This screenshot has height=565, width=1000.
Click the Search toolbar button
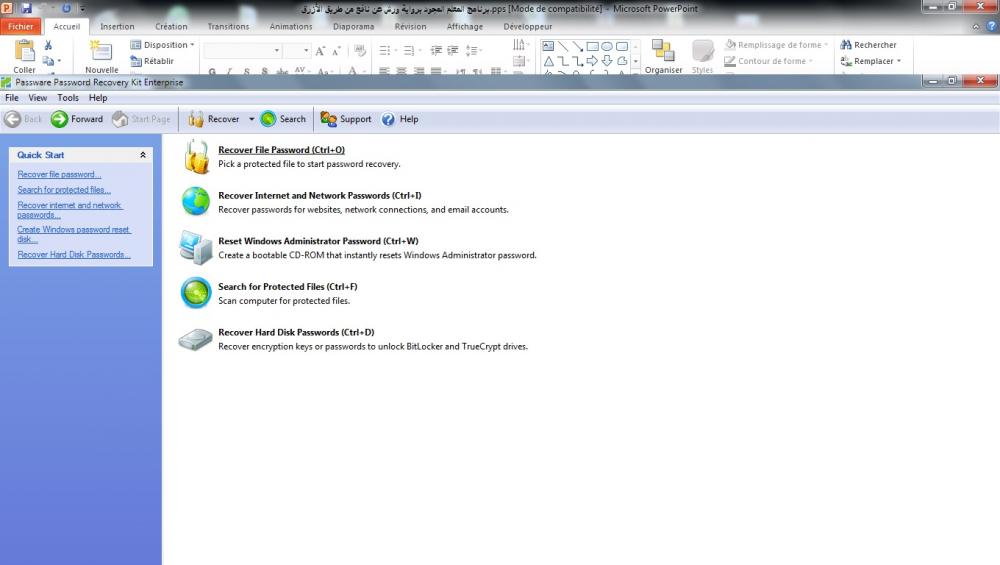283,119
